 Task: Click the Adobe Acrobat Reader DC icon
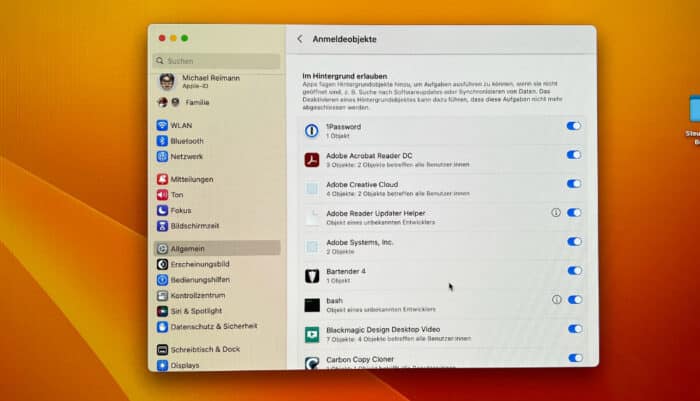point(312,160)
